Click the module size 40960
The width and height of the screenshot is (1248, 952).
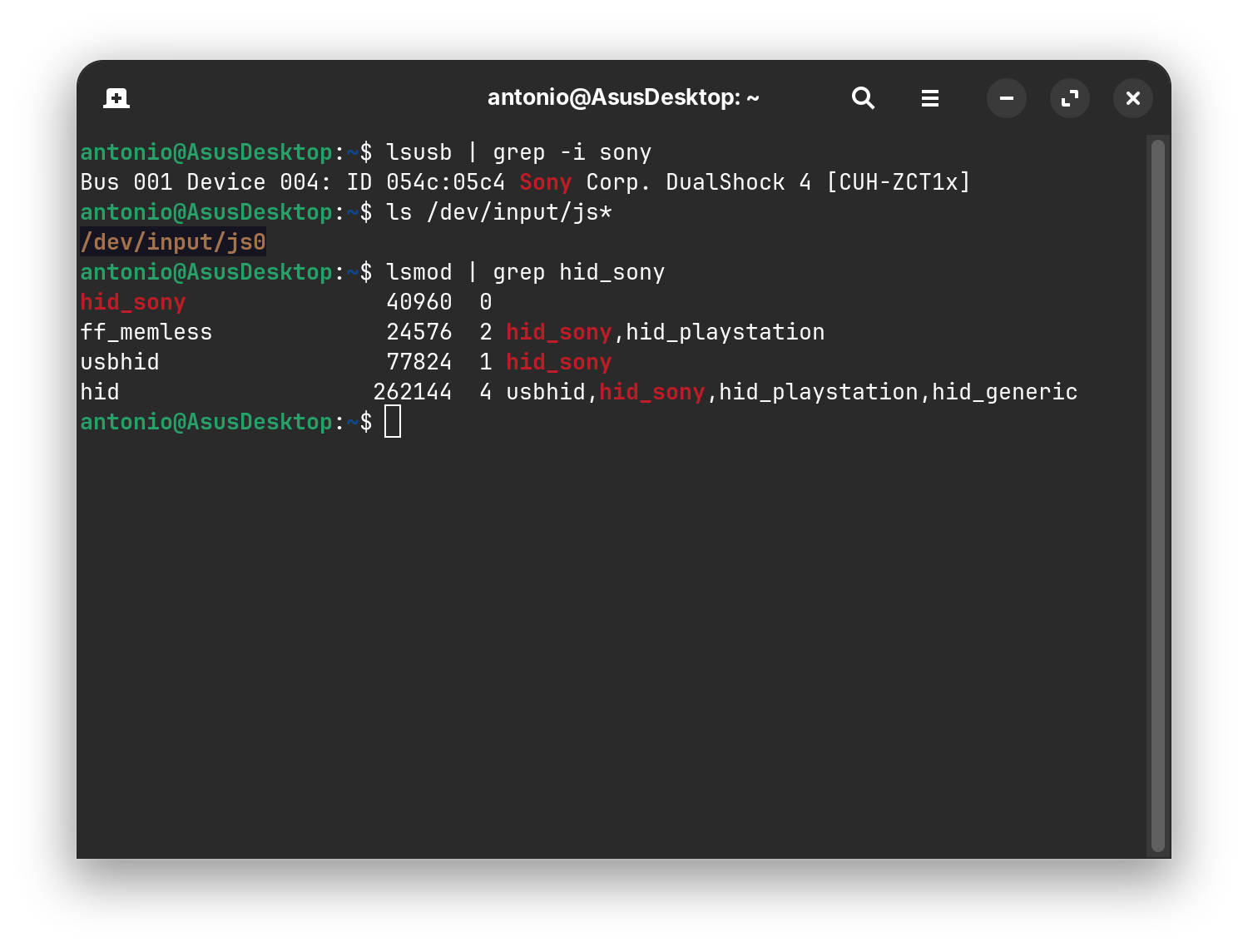[419, 302]
